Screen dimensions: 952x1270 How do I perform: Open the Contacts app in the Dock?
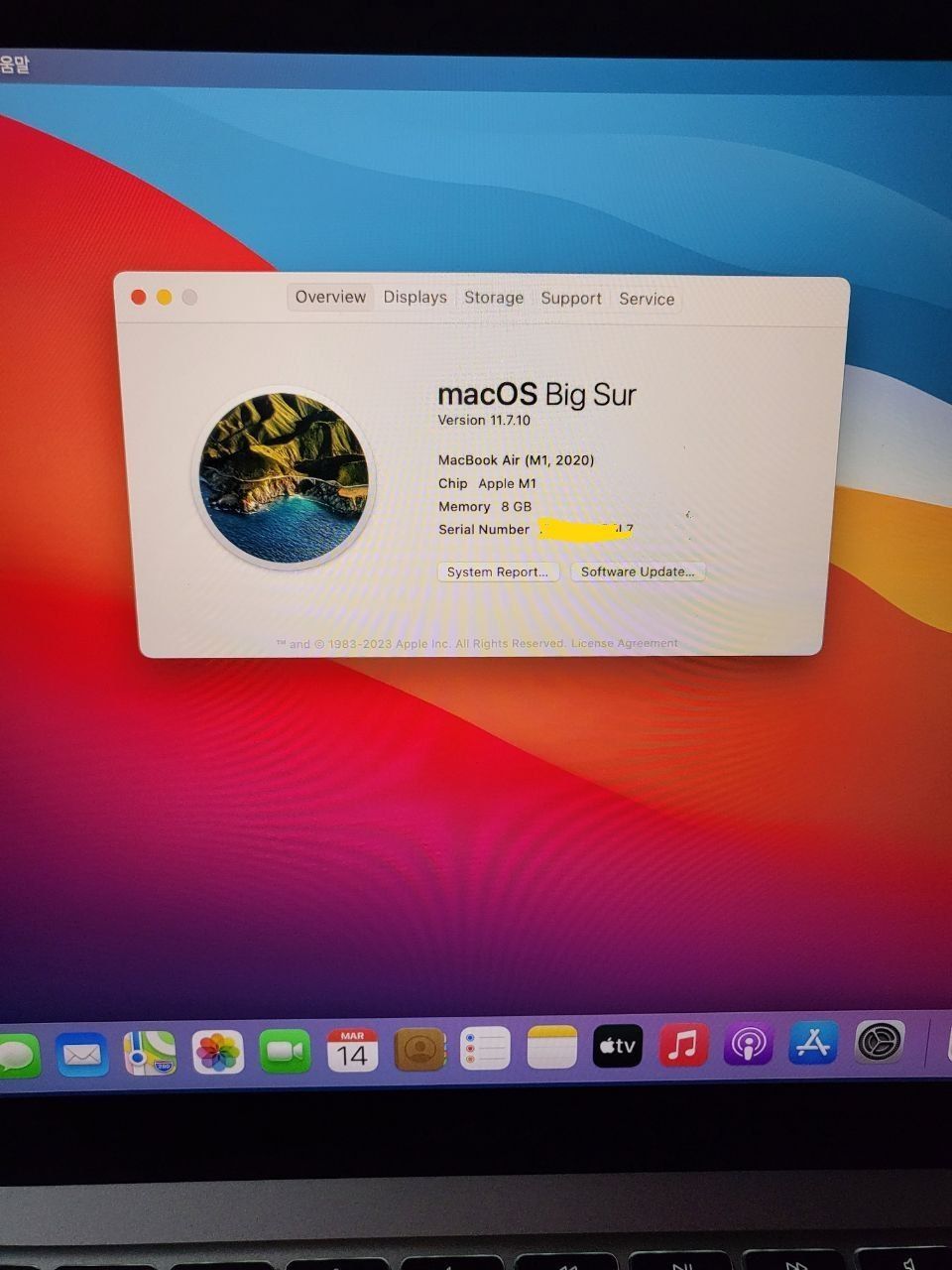click(419, 1049)
